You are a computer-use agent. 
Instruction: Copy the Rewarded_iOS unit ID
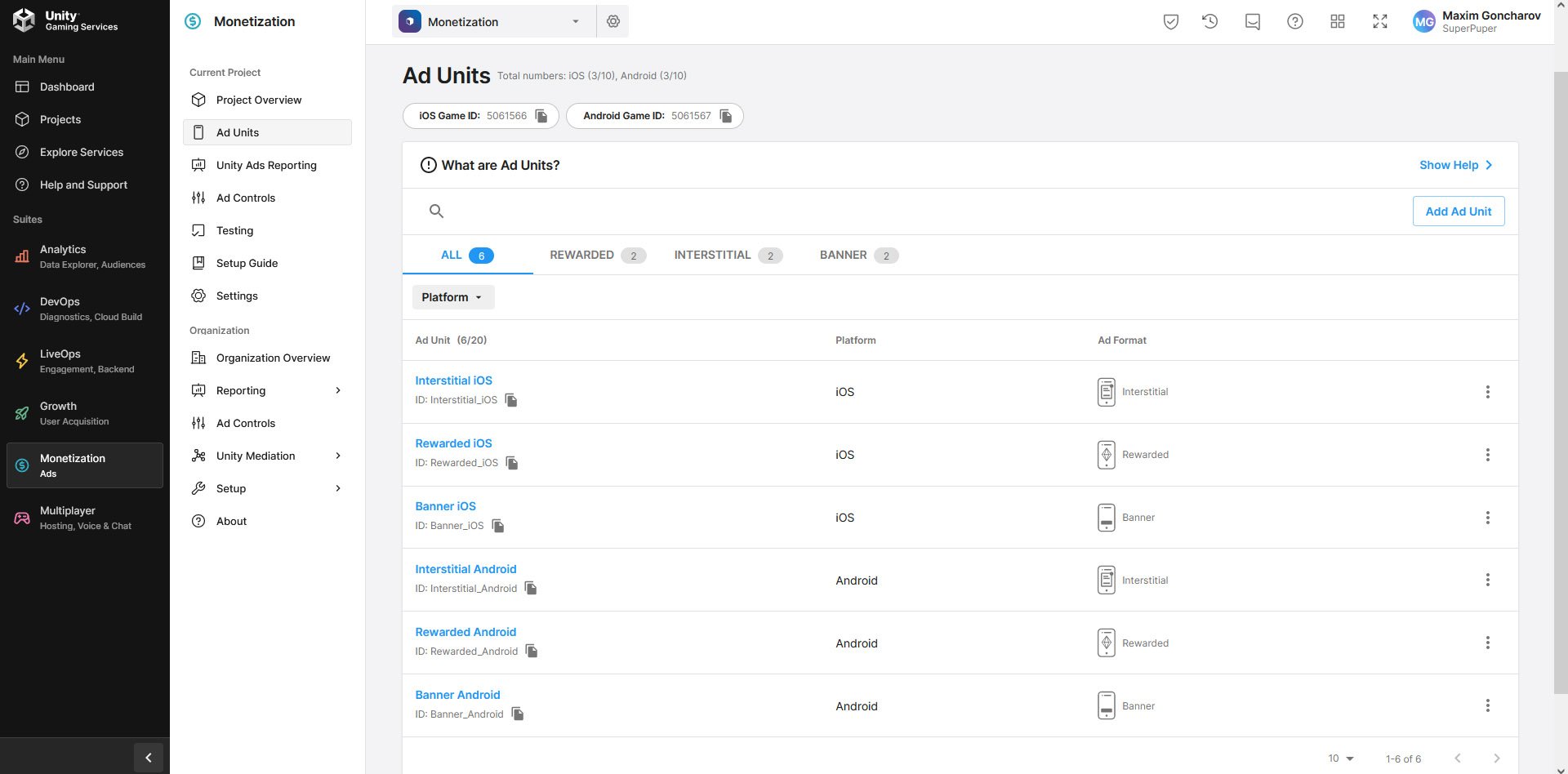(512, 463)
